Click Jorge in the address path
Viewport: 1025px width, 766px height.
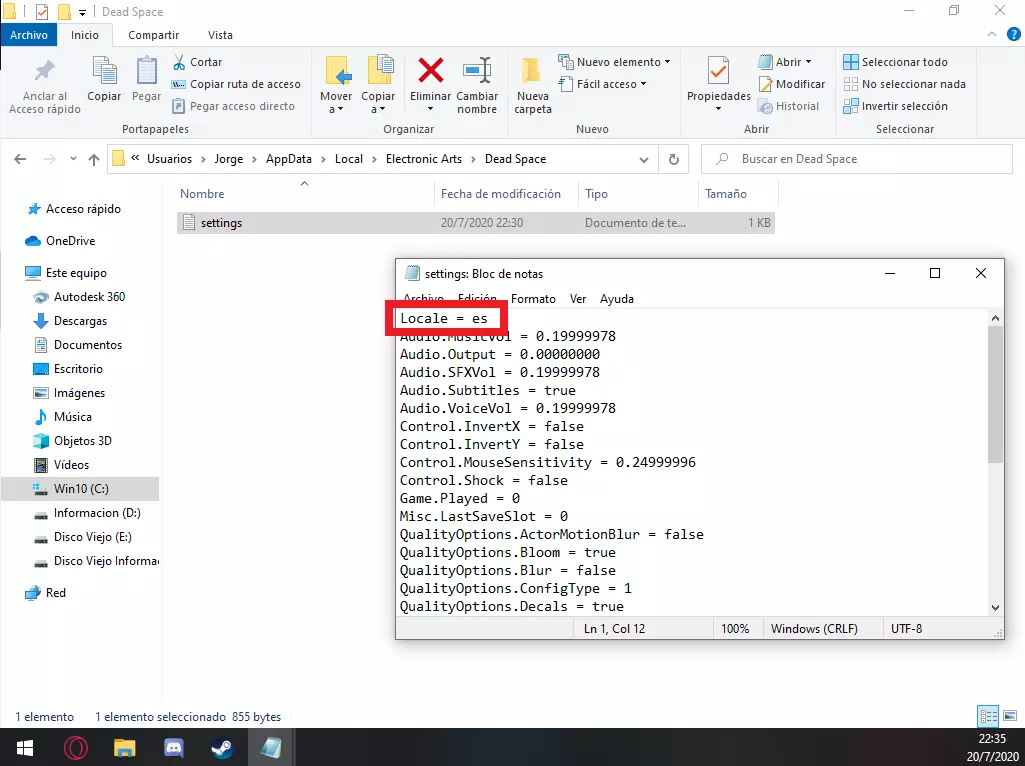click(x=229, y=159)
